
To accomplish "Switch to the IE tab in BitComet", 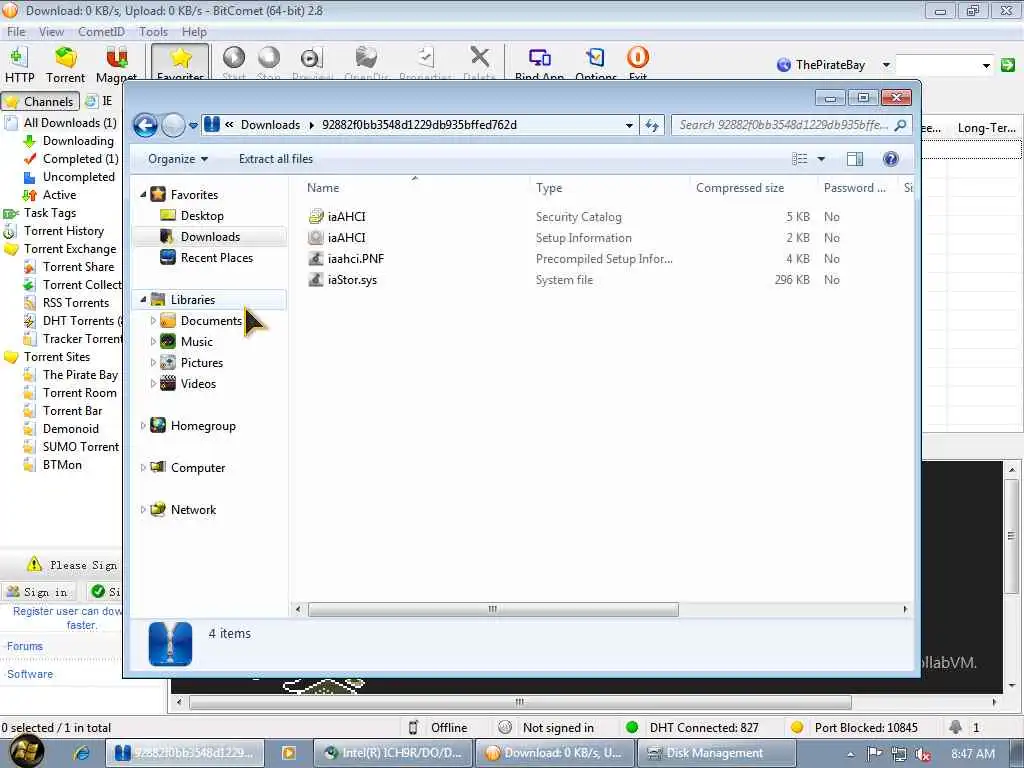I will point(99,101).
